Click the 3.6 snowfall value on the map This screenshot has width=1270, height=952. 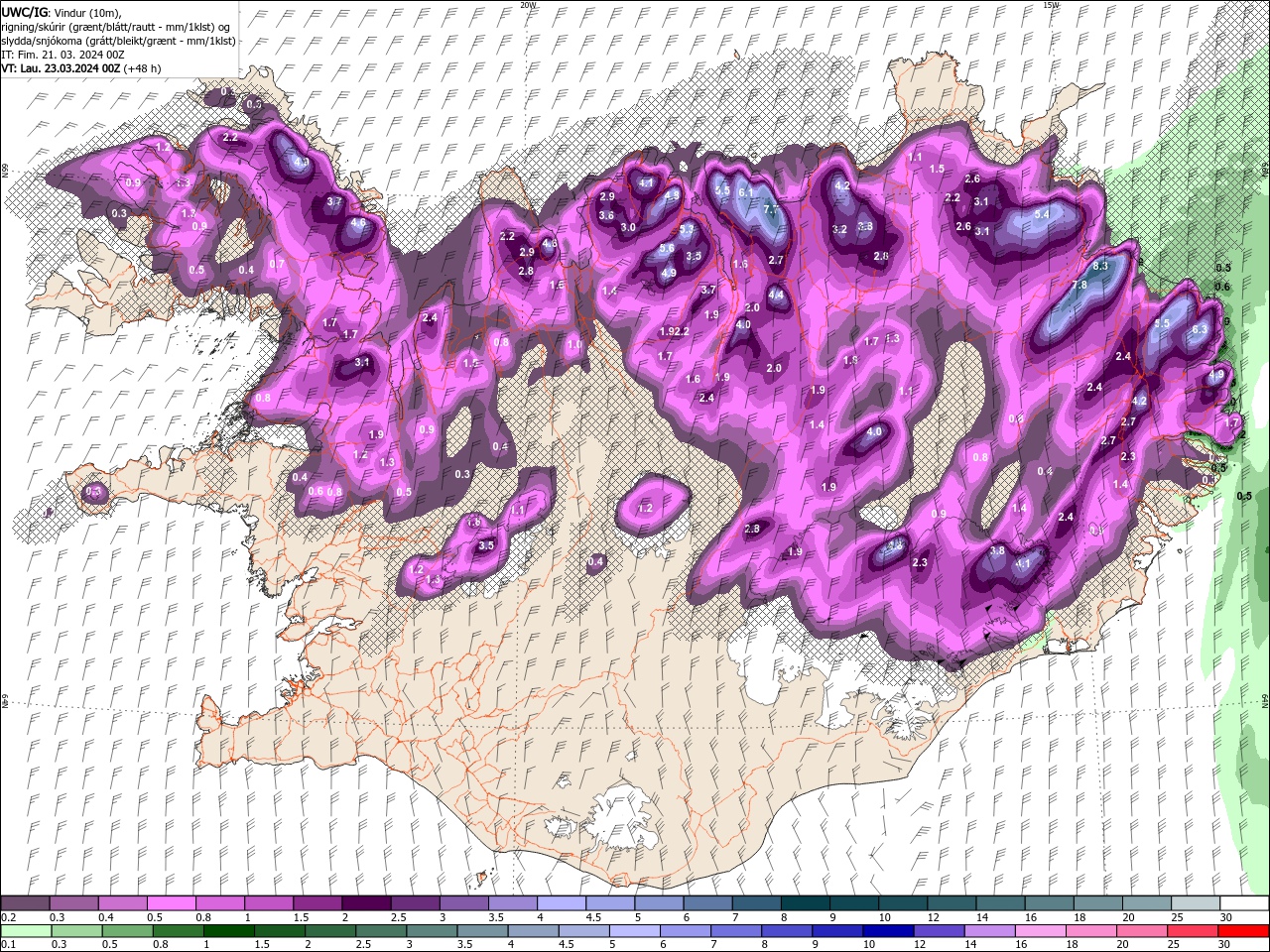point(607,215)
